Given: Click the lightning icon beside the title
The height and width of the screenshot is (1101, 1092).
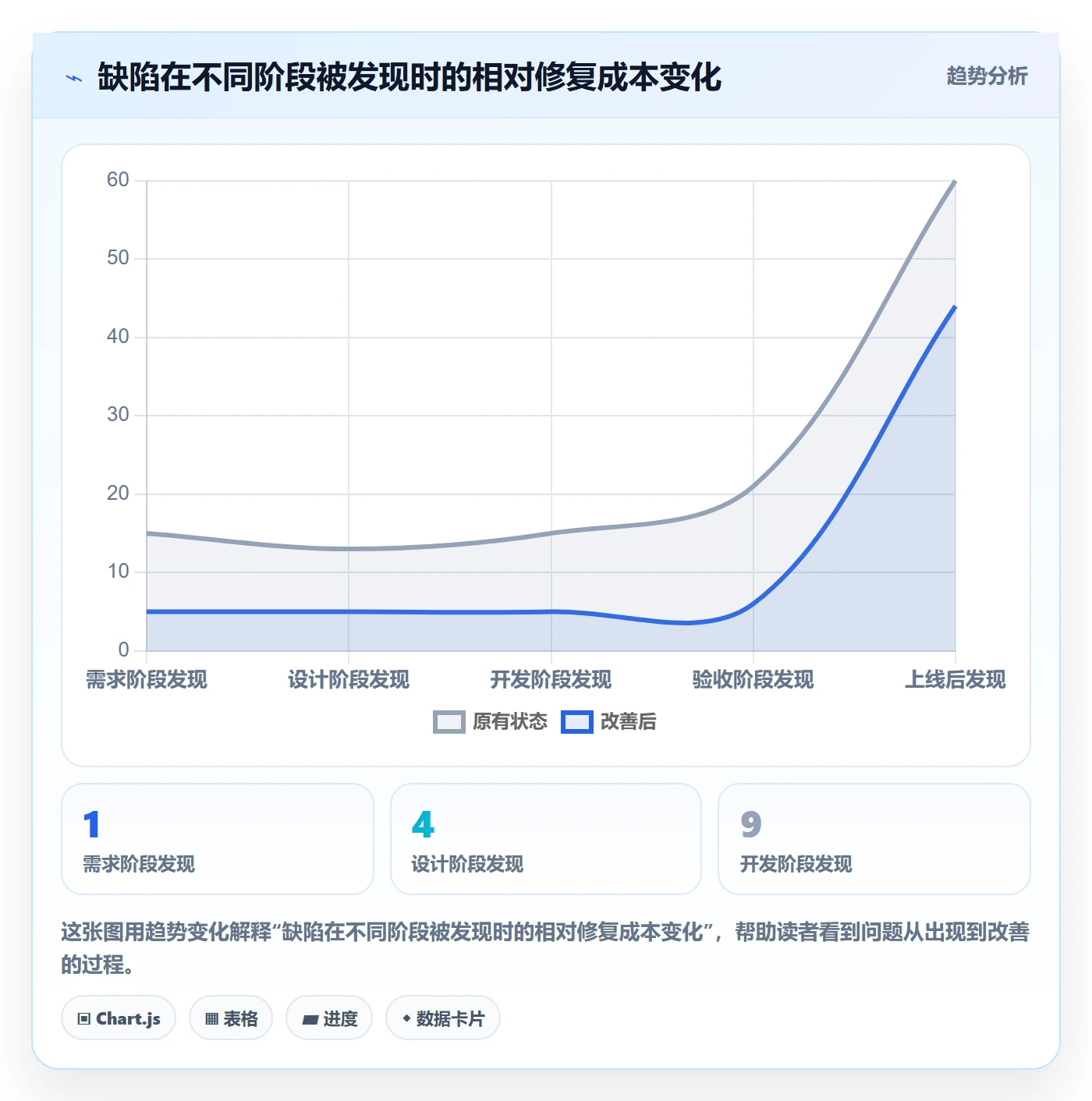Looking at the screenshot, I should pos(74,78).
